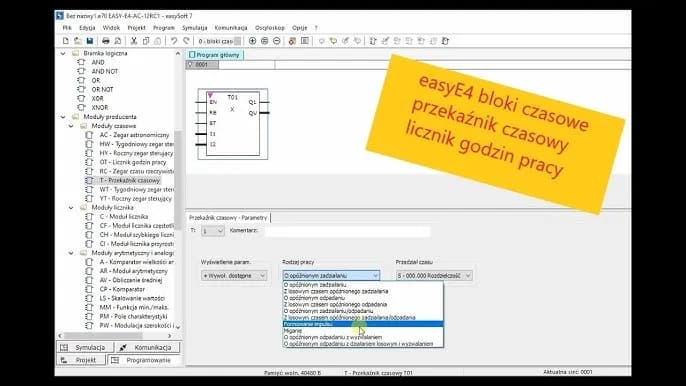Collapse the Moduły licznika tree node
The width and height of the screenshot is (686, 386).
click(71, 208)
